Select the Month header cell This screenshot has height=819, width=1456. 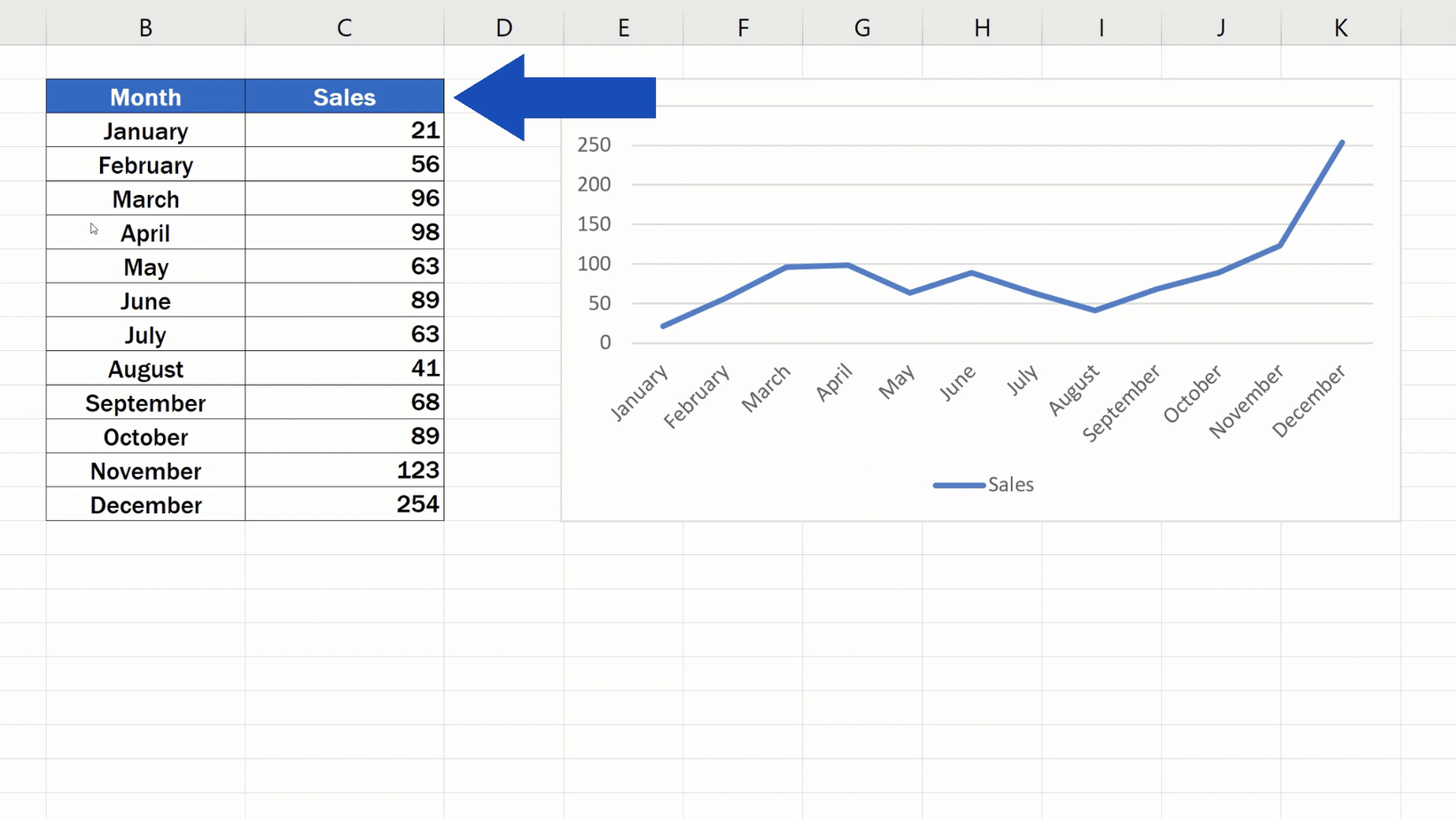tap(144, 96)
